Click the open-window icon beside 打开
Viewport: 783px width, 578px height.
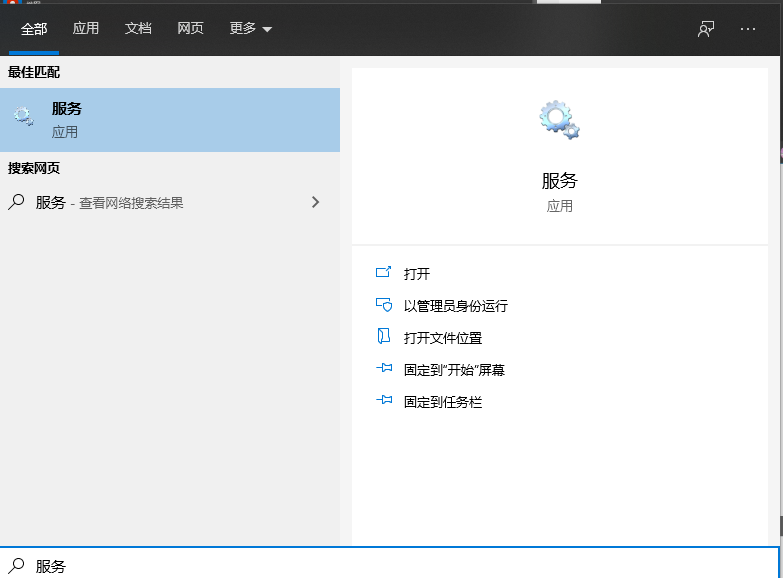point(384,272)
